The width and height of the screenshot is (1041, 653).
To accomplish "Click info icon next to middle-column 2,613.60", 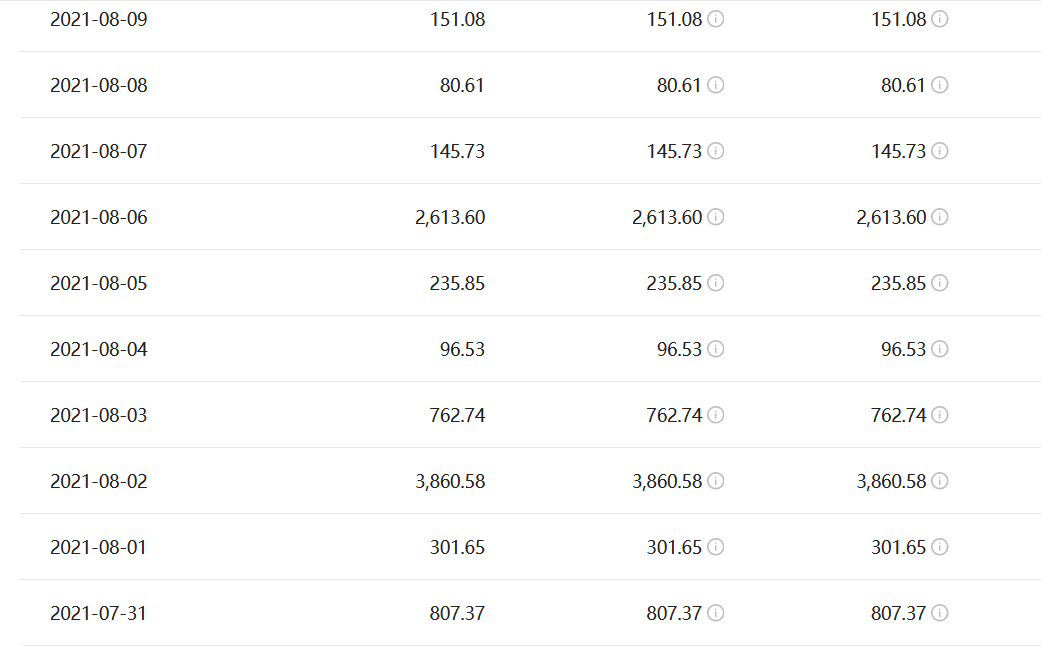I will [715, 217].
